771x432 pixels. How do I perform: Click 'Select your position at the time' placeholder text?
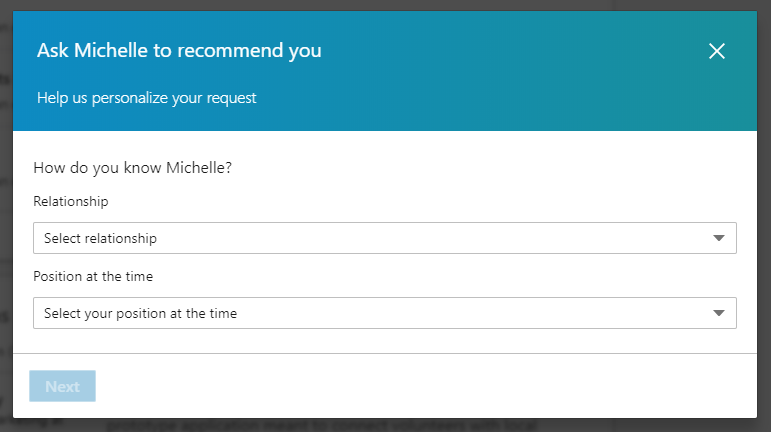pyautogui.click(x=140, y=313)
